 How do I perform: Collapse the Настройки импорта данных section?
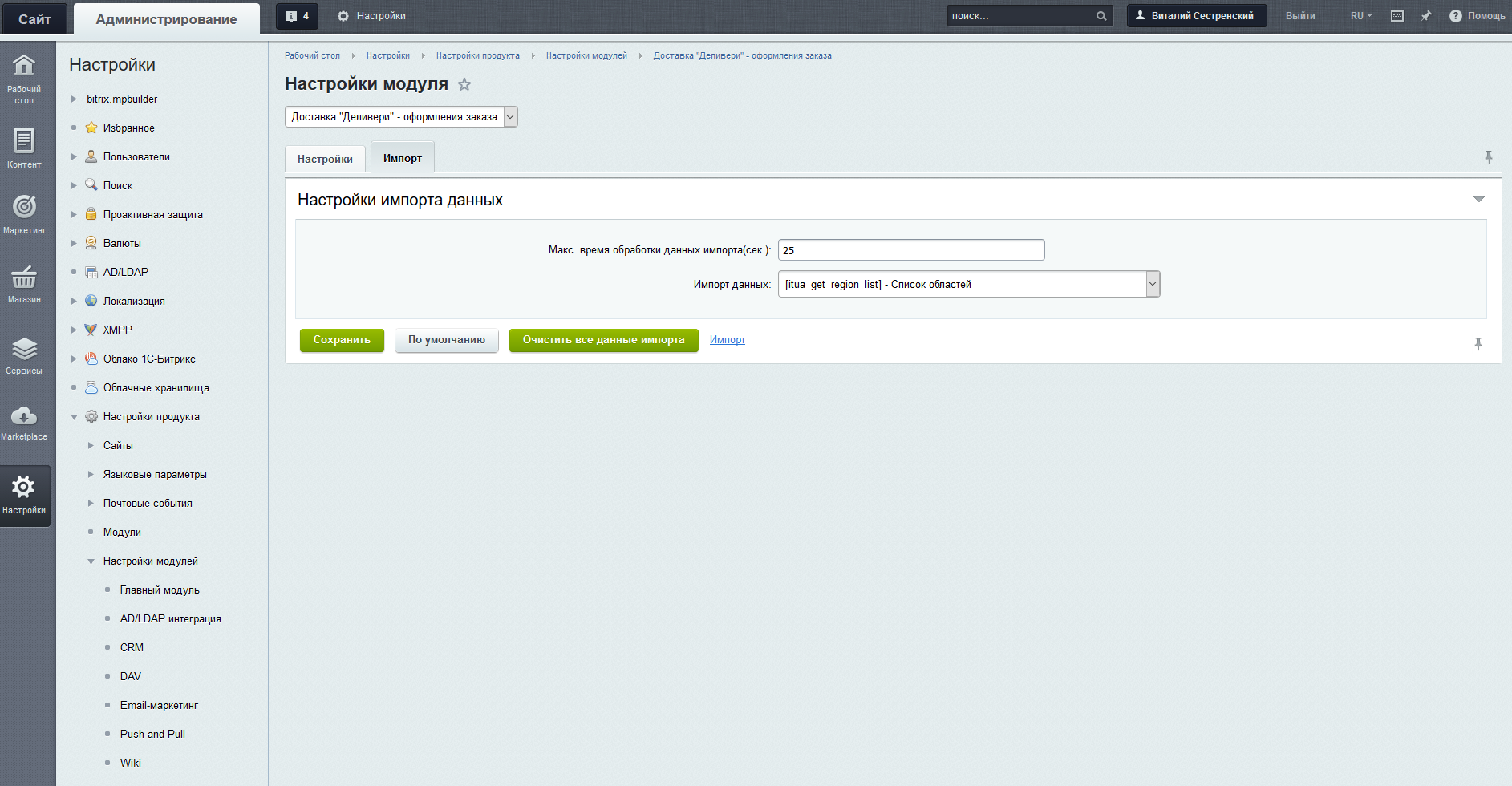[x=1478, y=199]
